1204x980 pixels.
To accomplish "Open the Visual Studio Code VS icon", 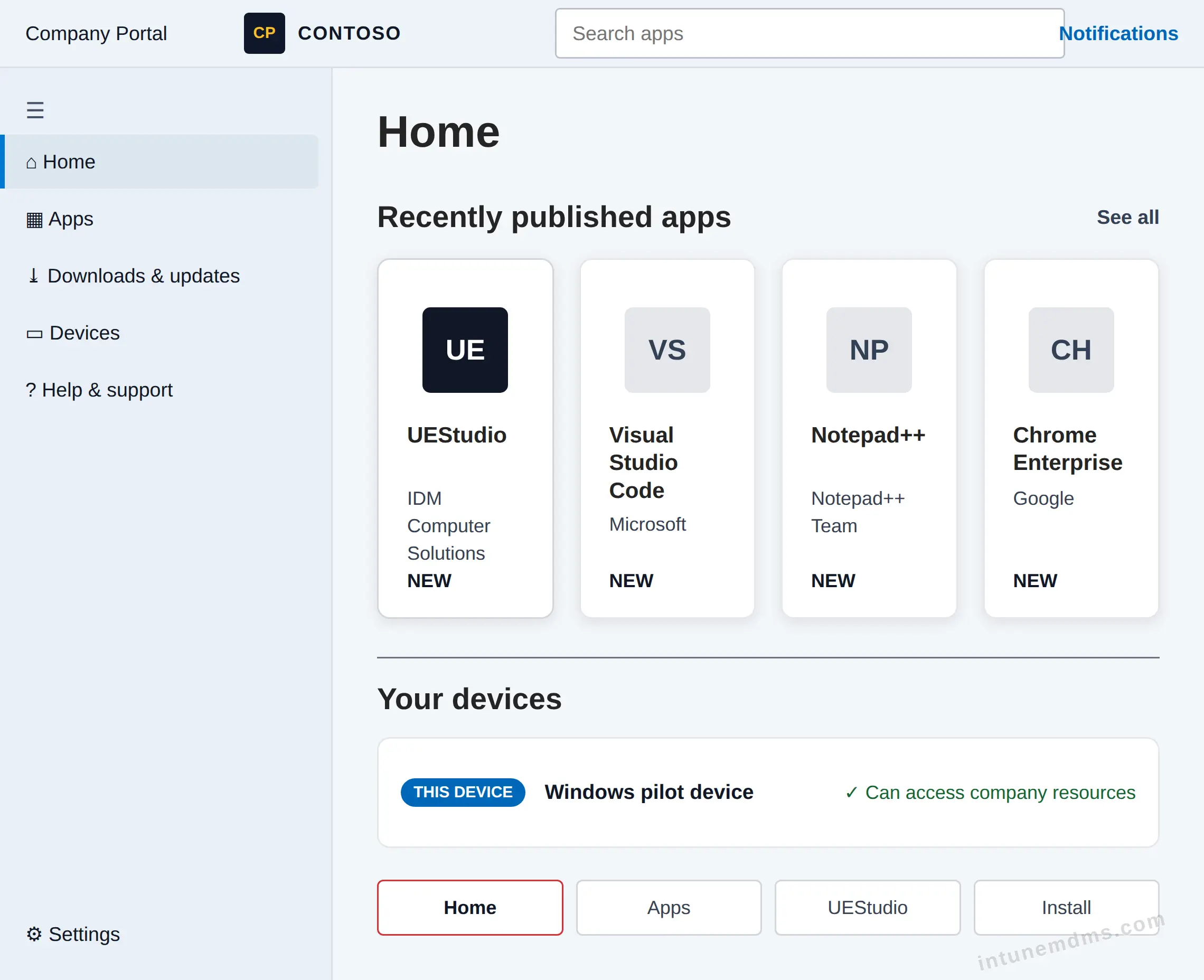I will click(666, 350).
